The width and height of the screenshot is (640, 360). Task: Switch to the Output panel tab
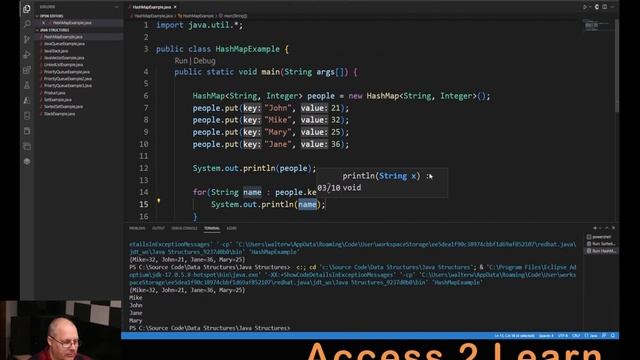(158, 228)
